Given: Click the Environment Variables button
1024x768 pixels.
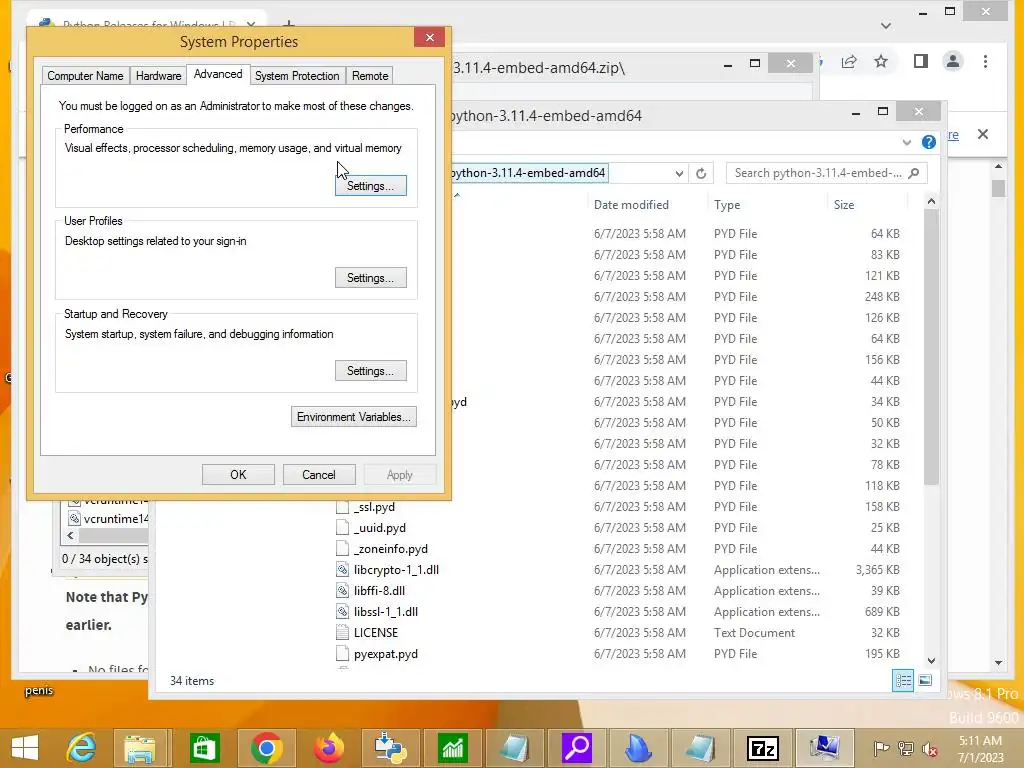Looking at the screenshot, I should [x=353, y=417].
